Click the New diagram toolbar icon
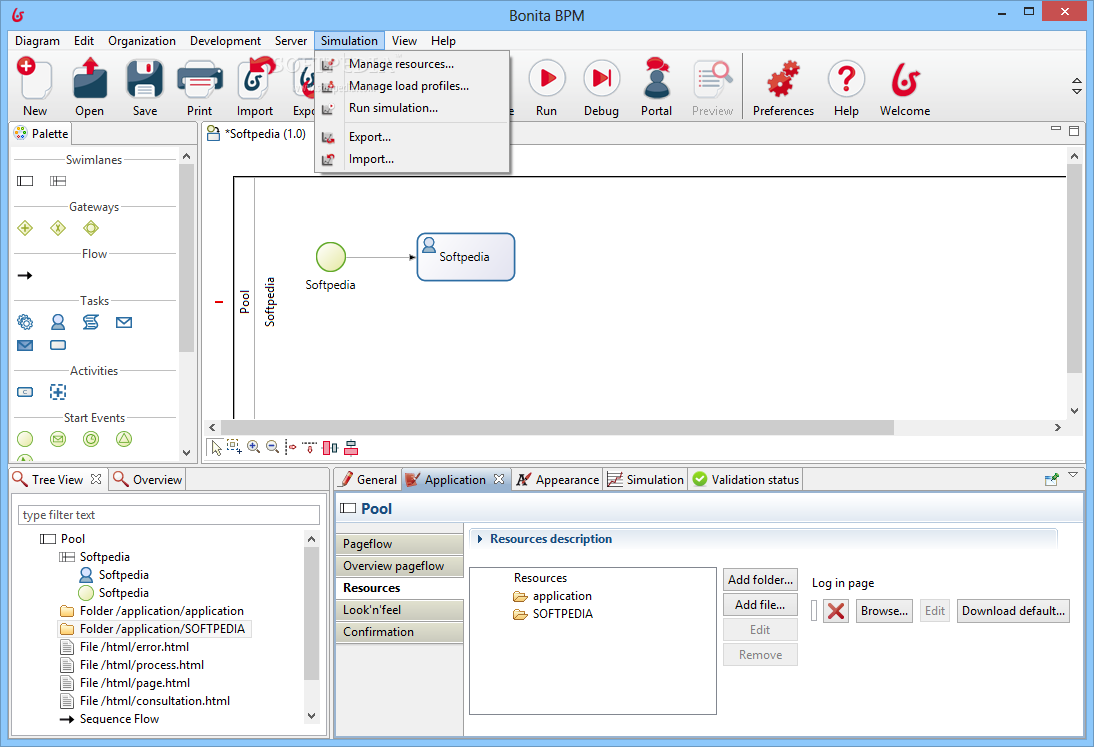Viewport: 1094px width, 747px height. [x=34, y=79]
